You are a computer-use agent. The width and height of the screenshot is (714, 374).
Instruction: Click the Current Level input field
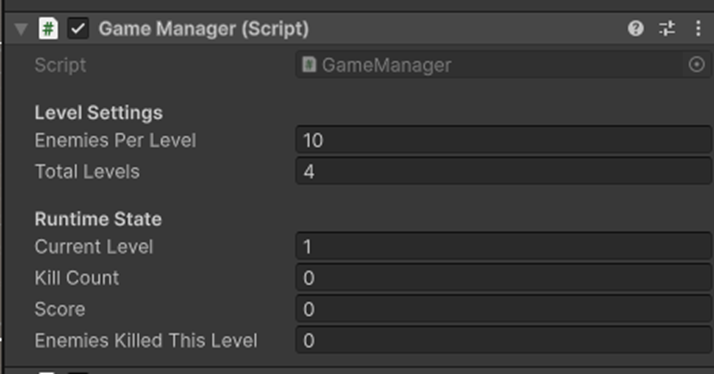tap(504, 247)
